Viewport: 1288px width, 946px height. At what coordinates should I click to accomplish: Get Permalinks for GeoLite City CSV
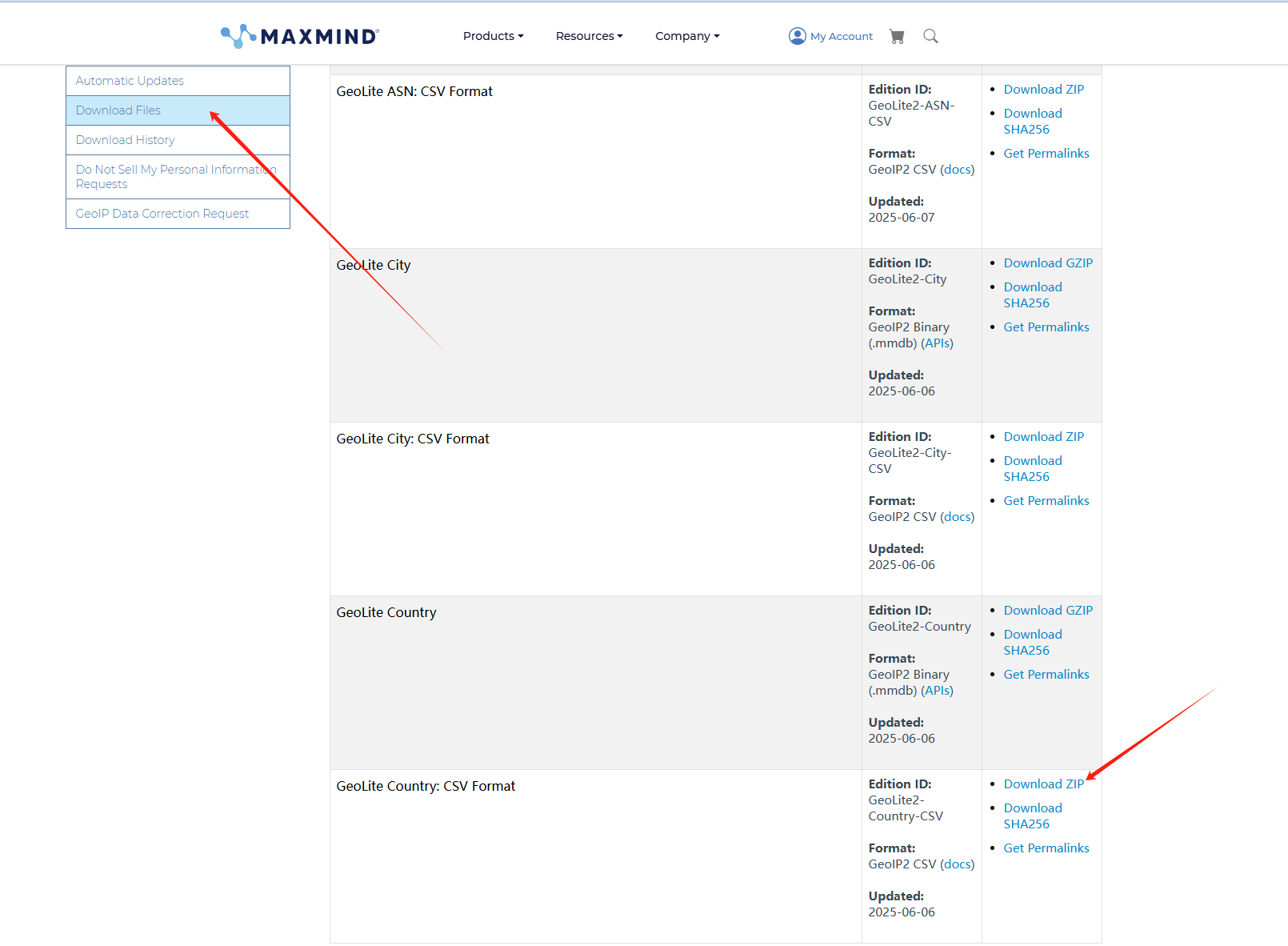[x=1046, y=501]
